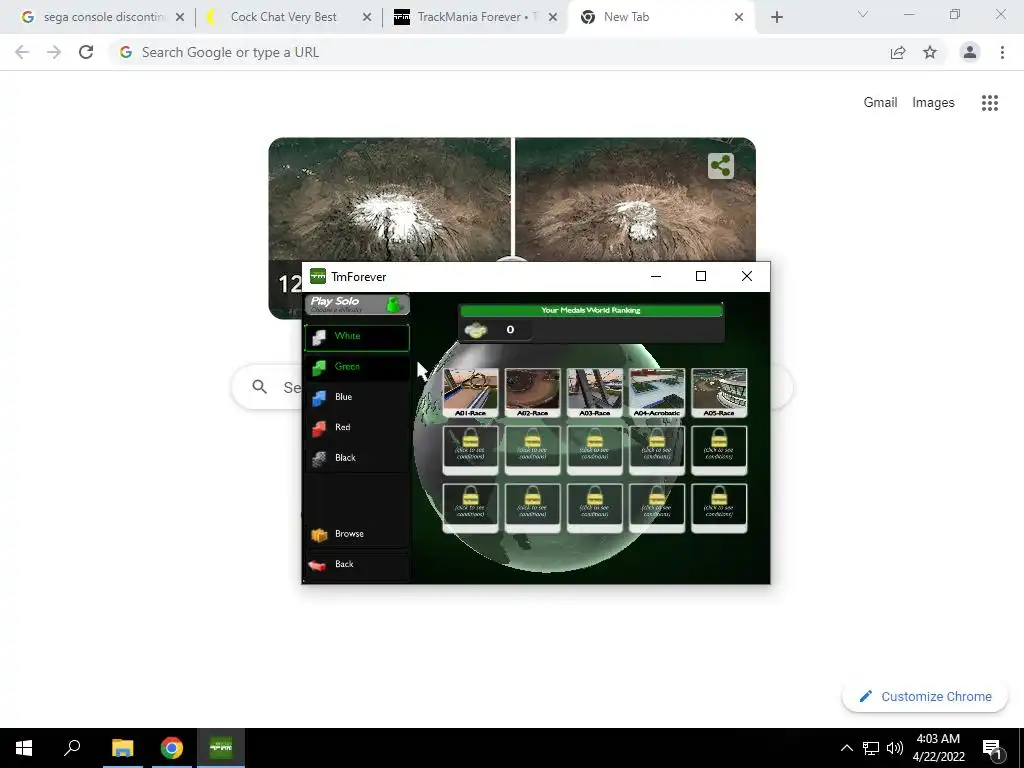Open File Explorer from taskbar
Viewport: 1024px width, 768px height.
122,748
